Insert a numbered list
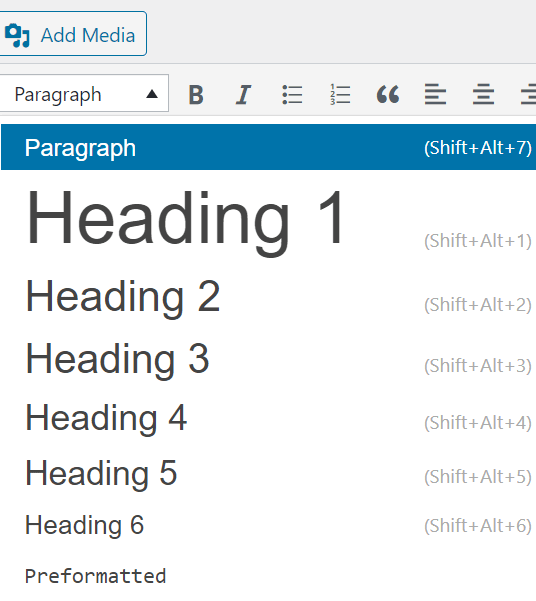The width and height of the screenshot is (536, 601). pos(340,94)
